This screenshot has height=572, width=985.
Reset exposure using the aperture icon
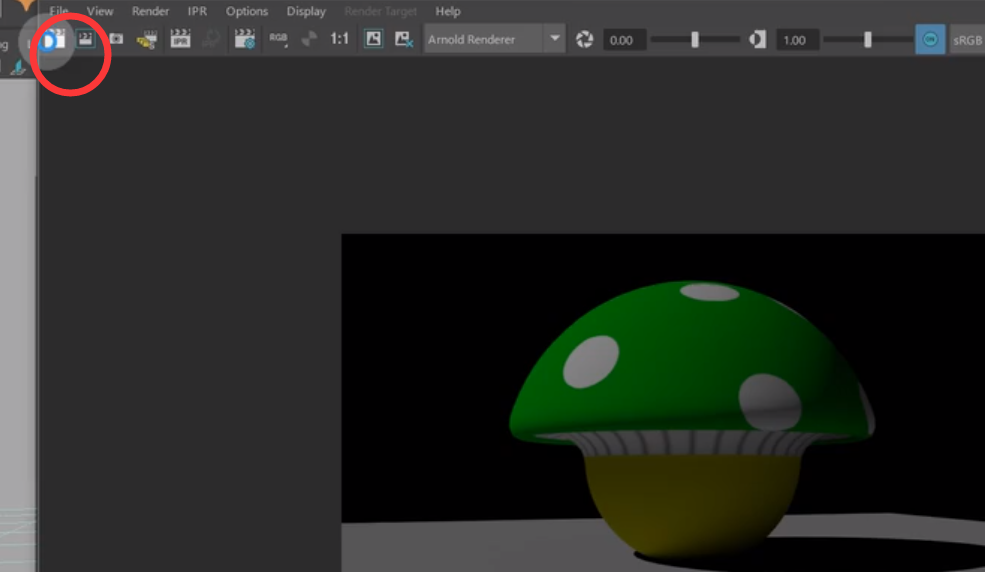coord(585,39)
